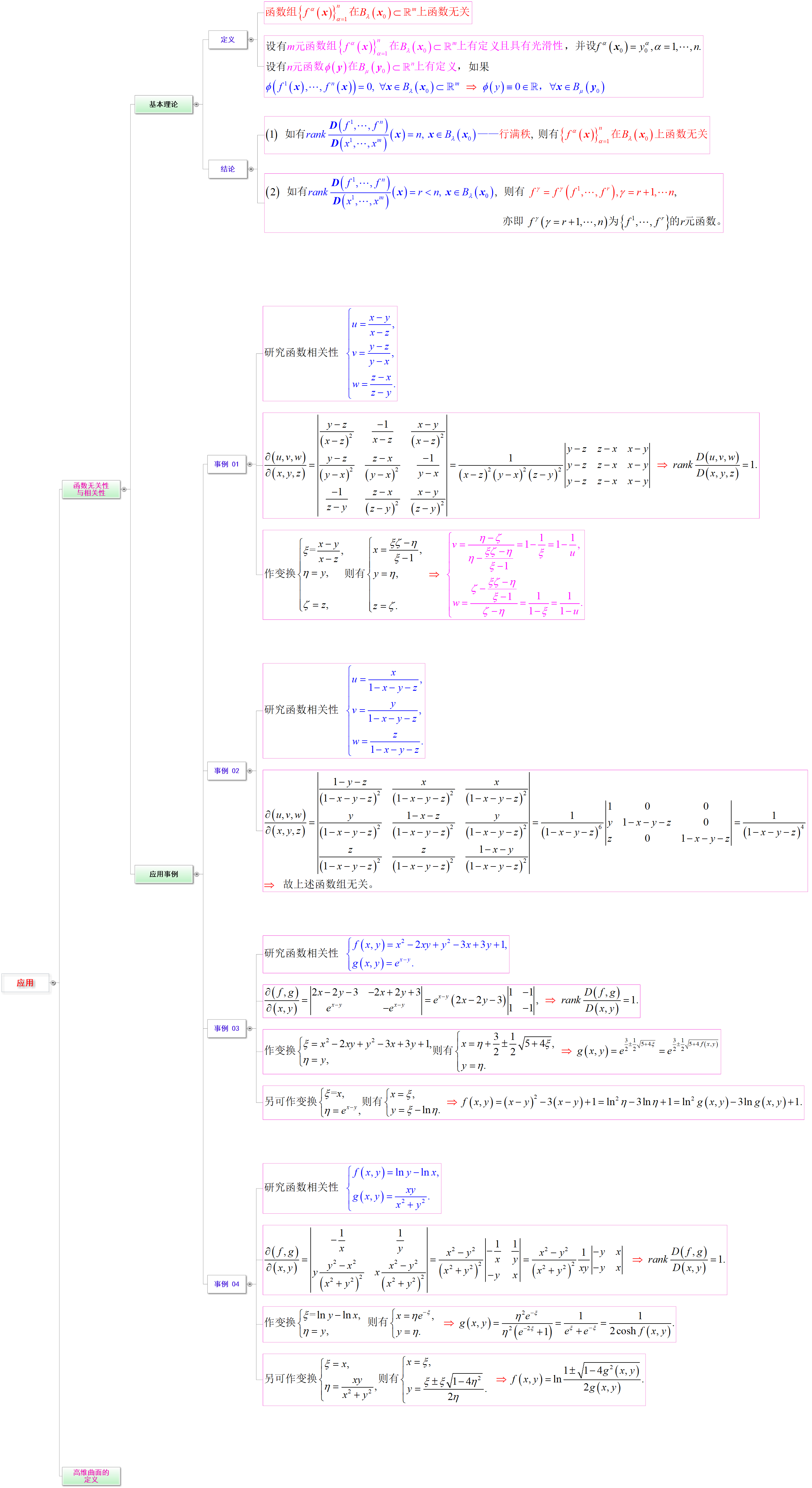Collapse the 应用事例 branch circle
Image resolution: width=812 pixels, height=1488 pixels.
click(x=196, y=874)
